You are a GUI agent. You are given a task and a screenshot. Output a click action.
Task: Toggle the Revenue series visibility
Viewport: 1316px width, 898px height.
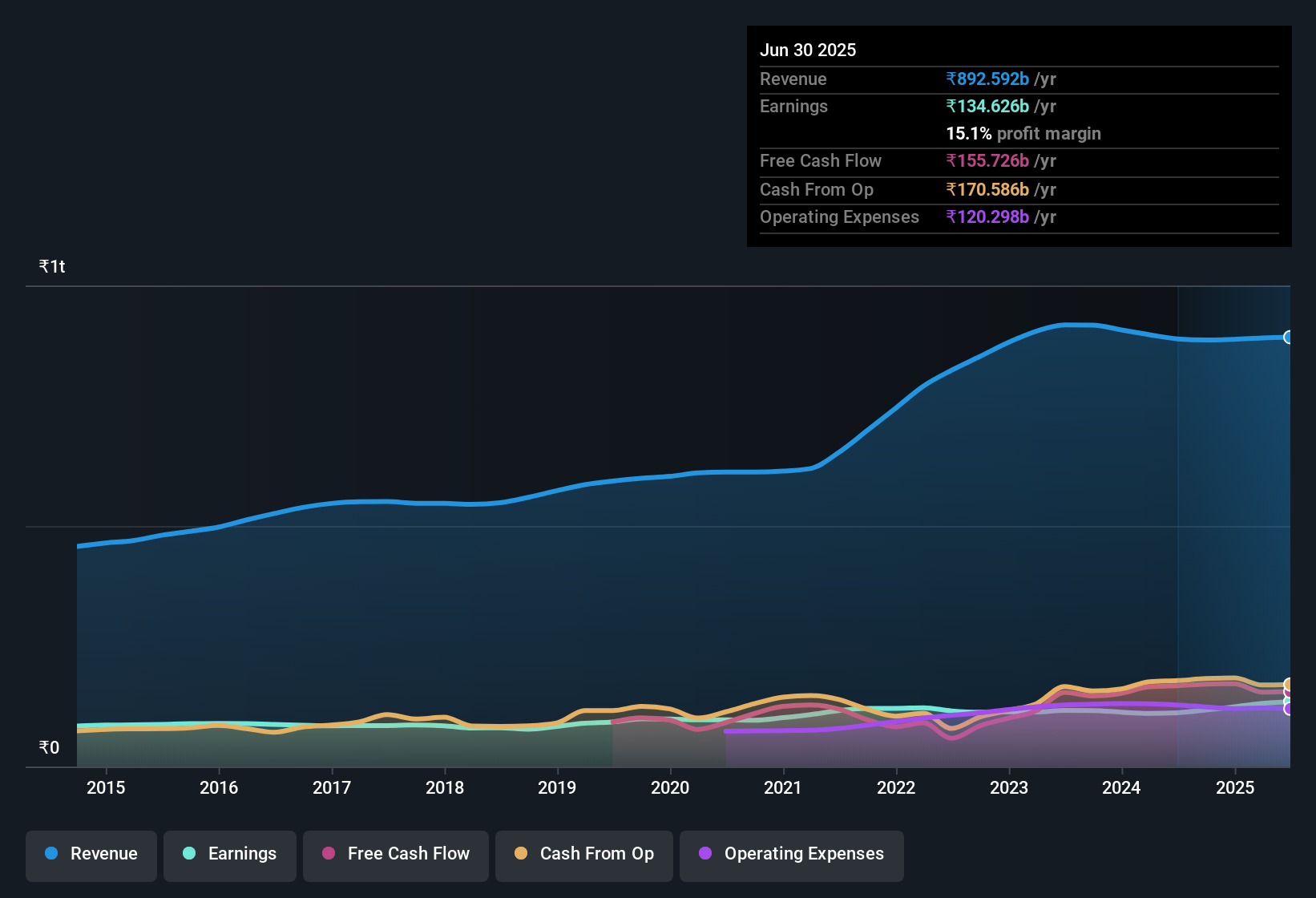click(x=91, y=854)
